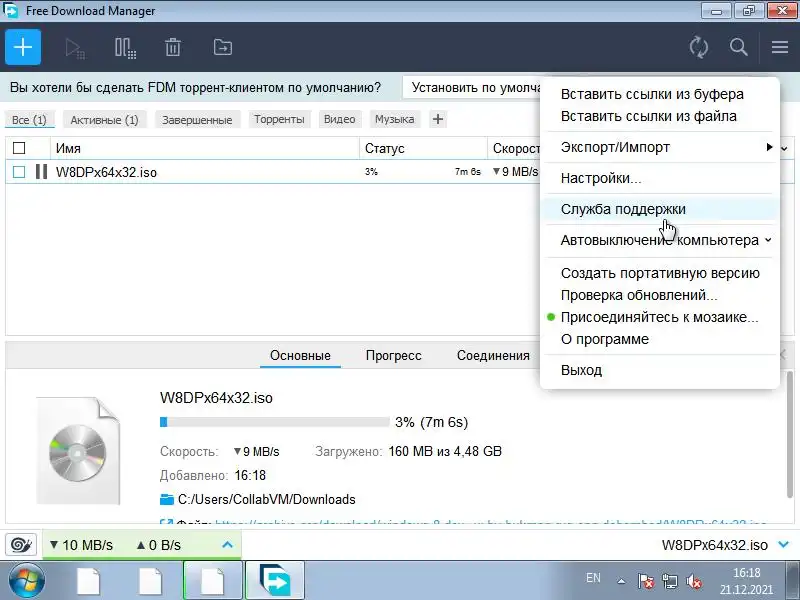Switch to the Основные details tab
Viewport: 800px width, 600px height.
(x=300, y=356)
